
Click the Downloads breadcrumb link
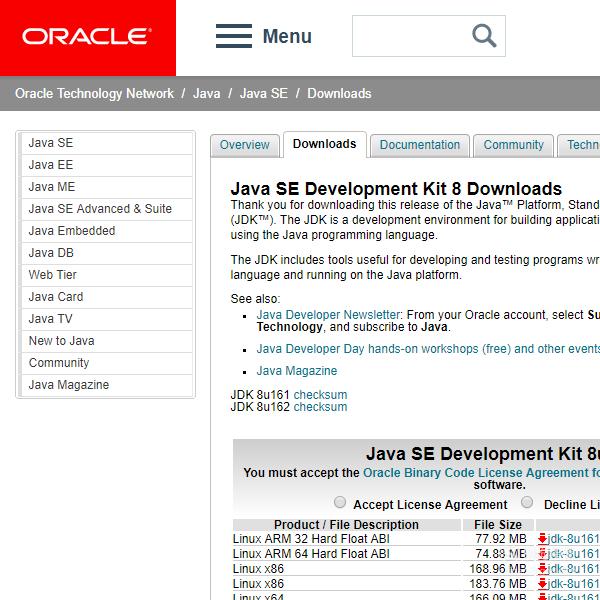[339, 94]
